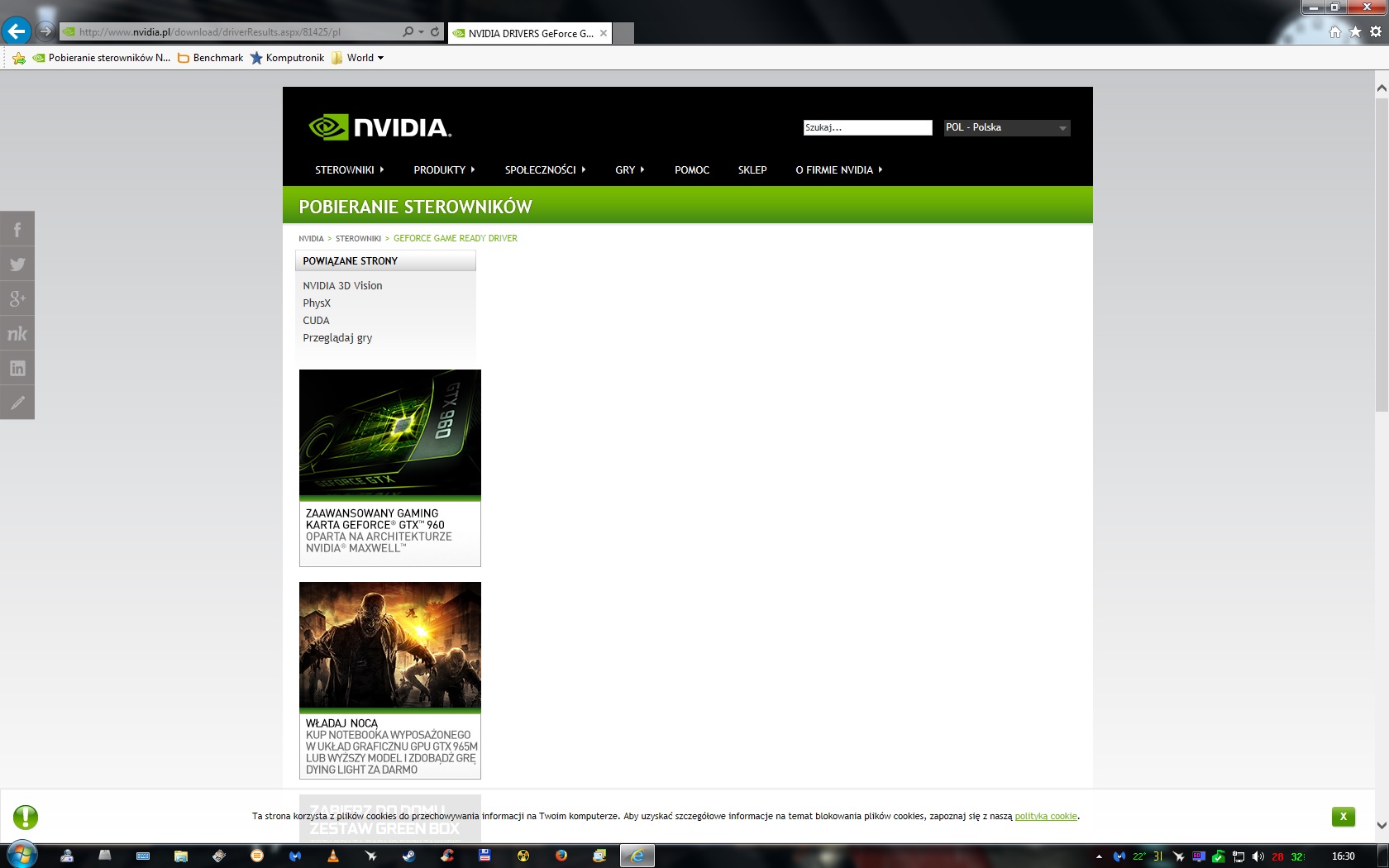Open the browser Home icon

click(1335, 31)
